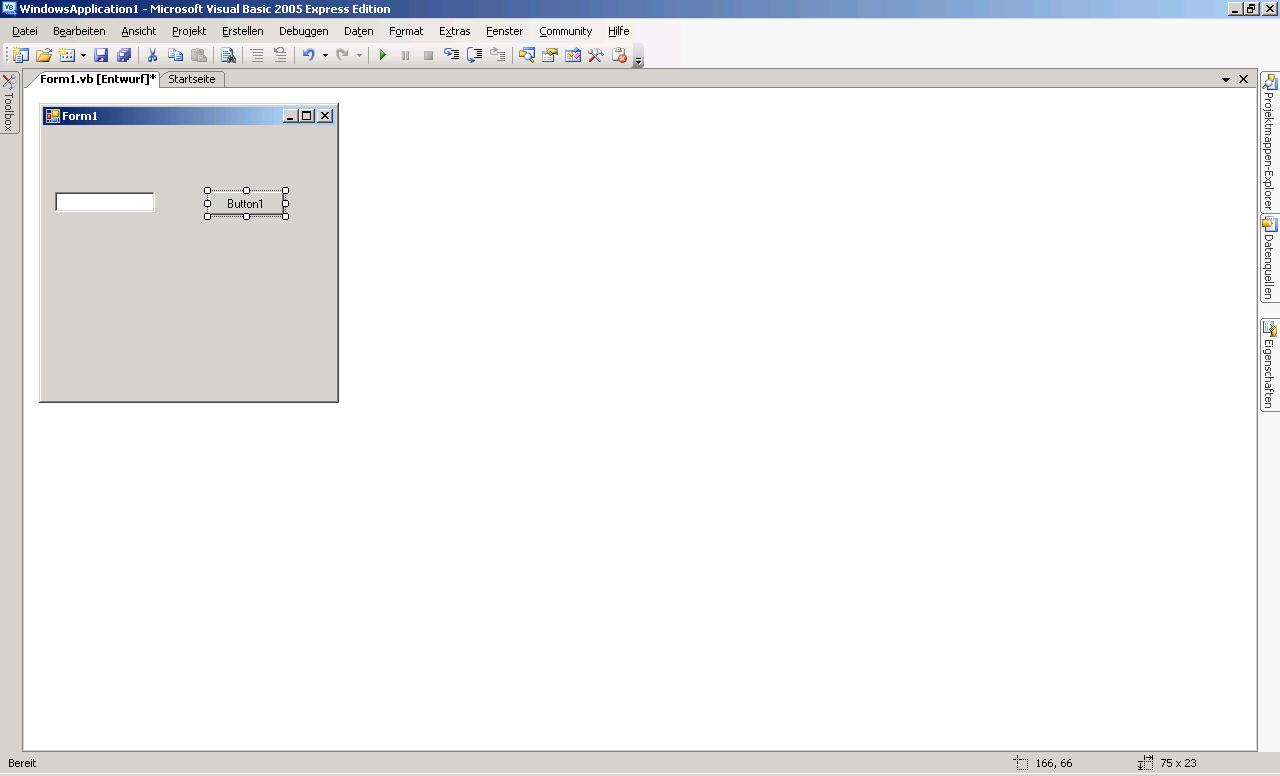Click the Copy toolbar icon
This screenshot has width=1280, height=776.
pos(175,56)
